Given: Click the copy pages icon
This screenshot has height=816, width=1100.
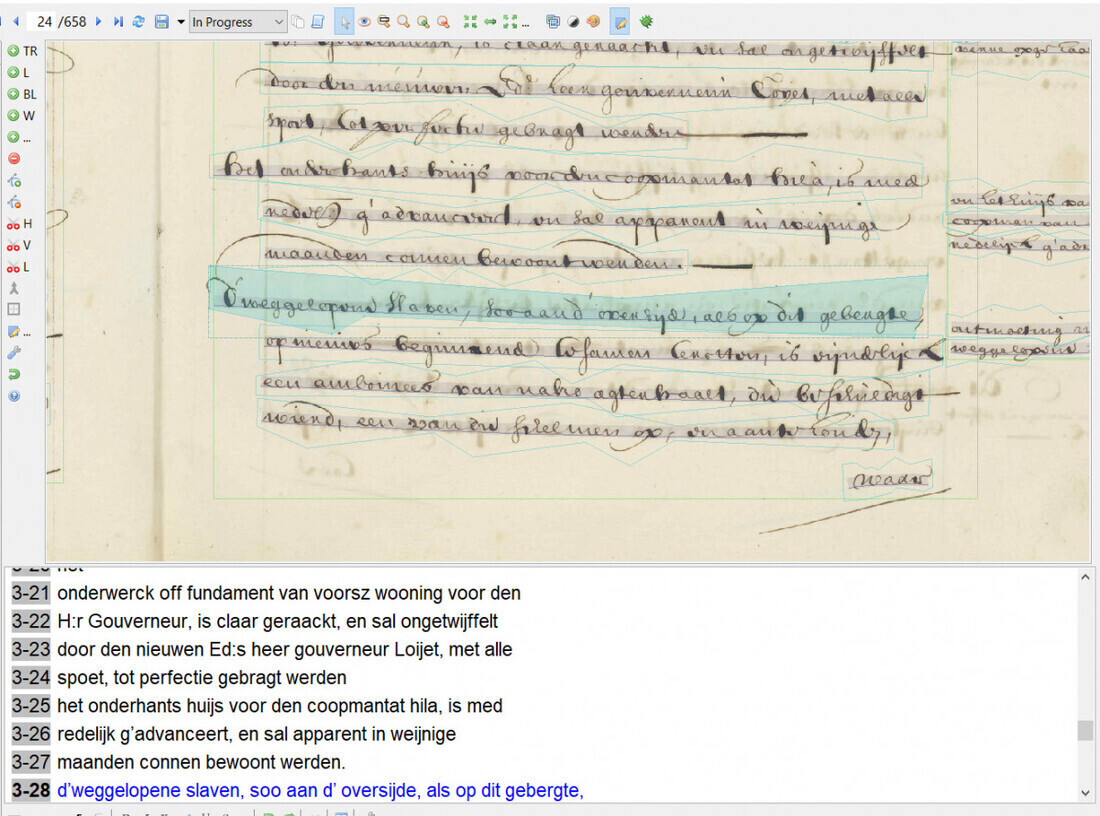Looking at the screenshot, I should [x=298, y=22].
